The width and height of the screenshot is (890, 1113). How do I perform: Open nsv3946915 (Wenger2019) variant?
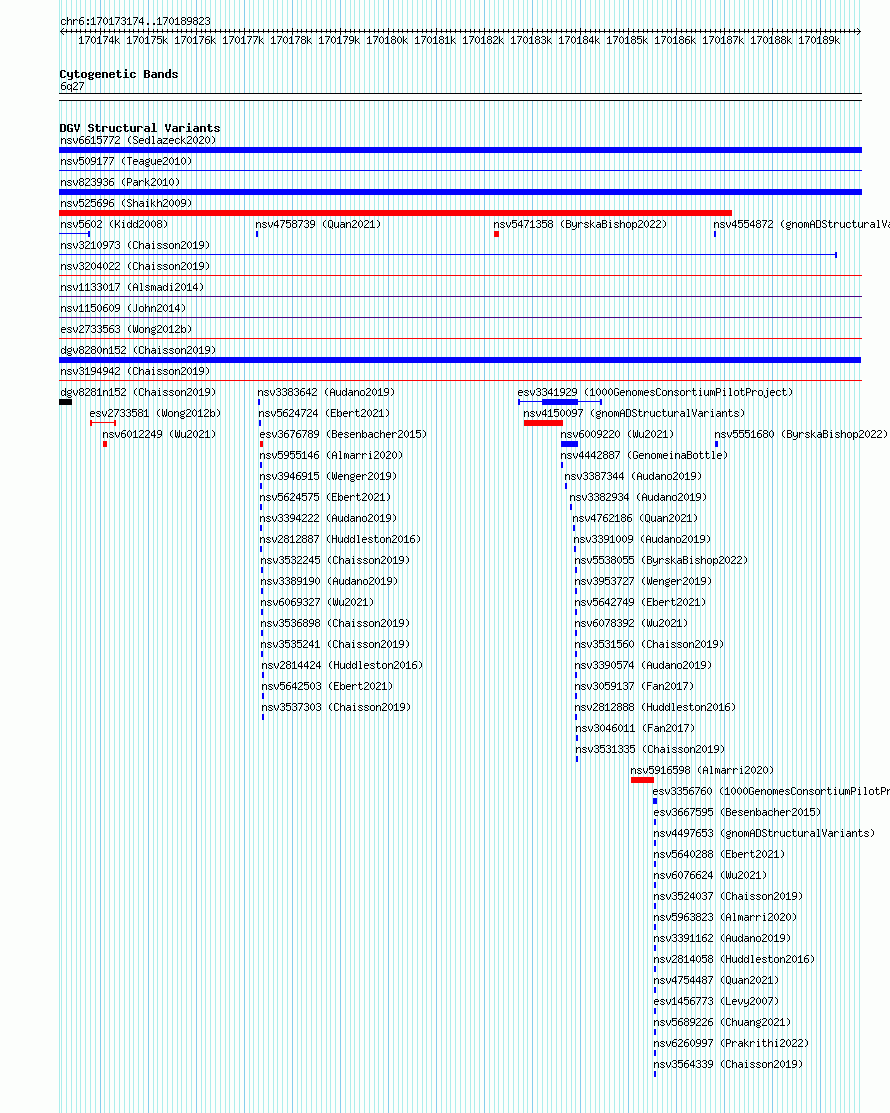tap(328, 476)
